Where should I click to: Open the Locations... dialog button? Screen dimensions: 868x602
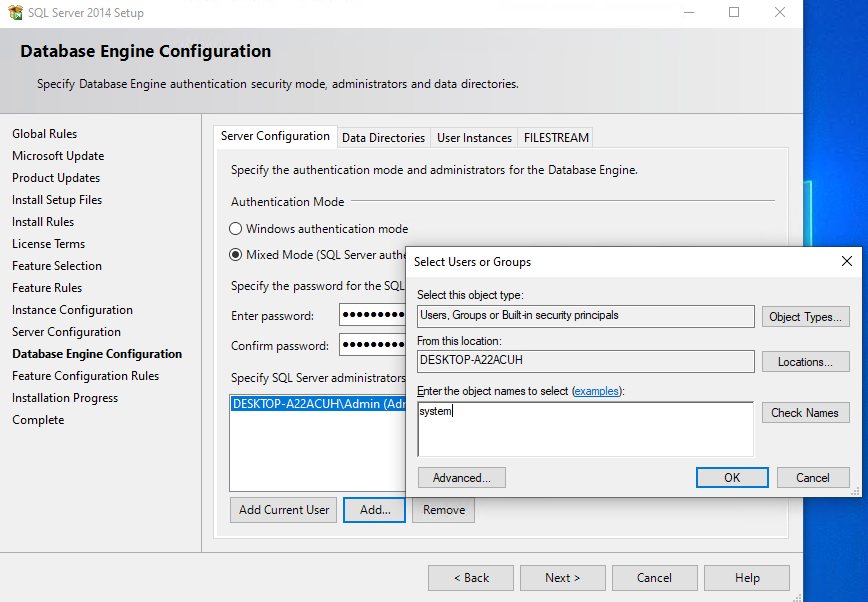click(805, 362)
